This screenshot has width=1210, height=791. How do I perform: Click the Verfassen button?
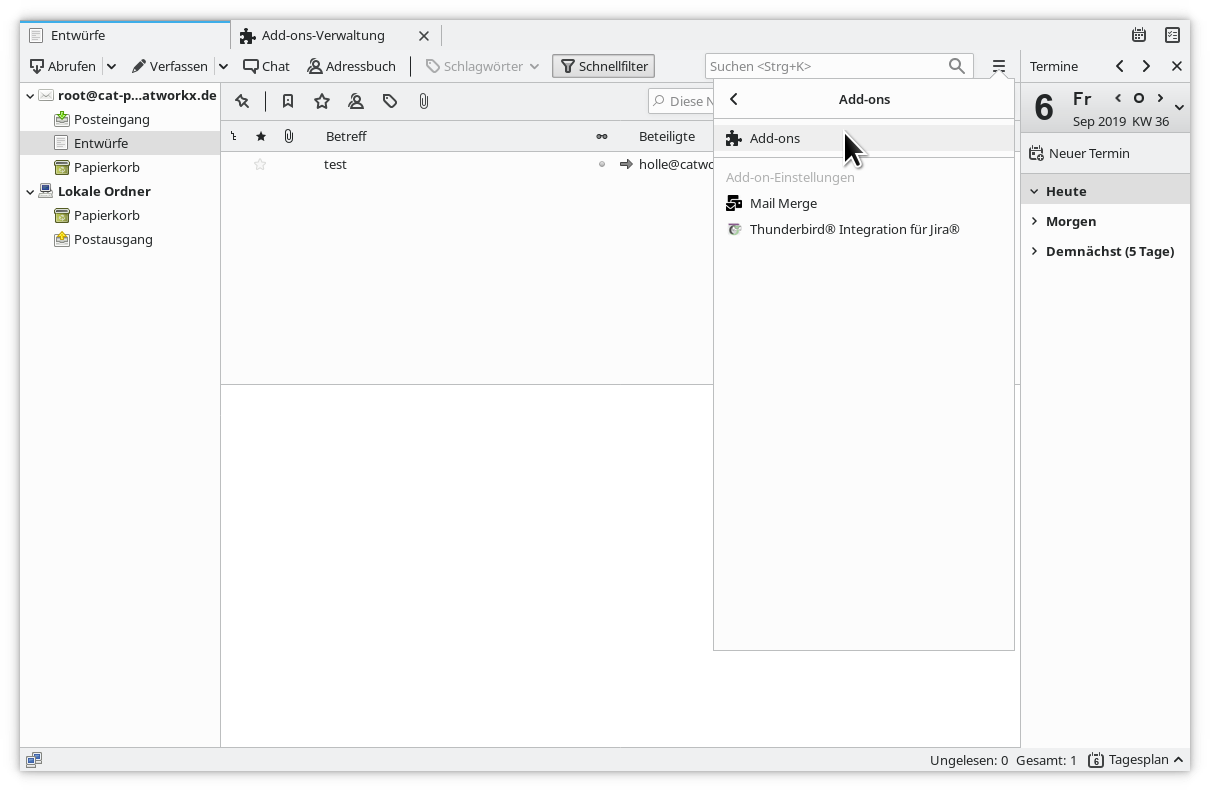tap(170, 66)
